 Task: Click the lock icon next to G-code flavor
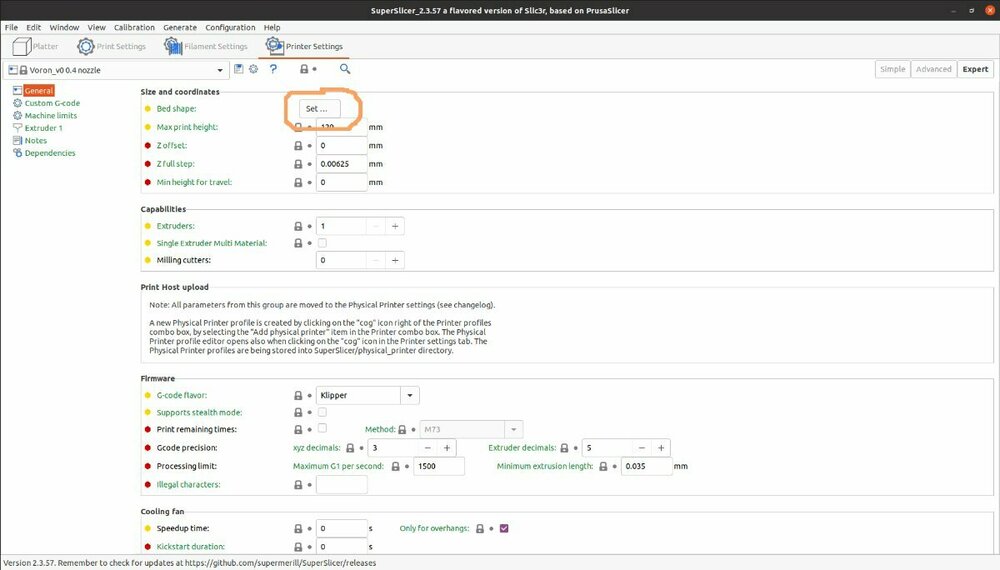pyautogui.click(x=298, y=395)
